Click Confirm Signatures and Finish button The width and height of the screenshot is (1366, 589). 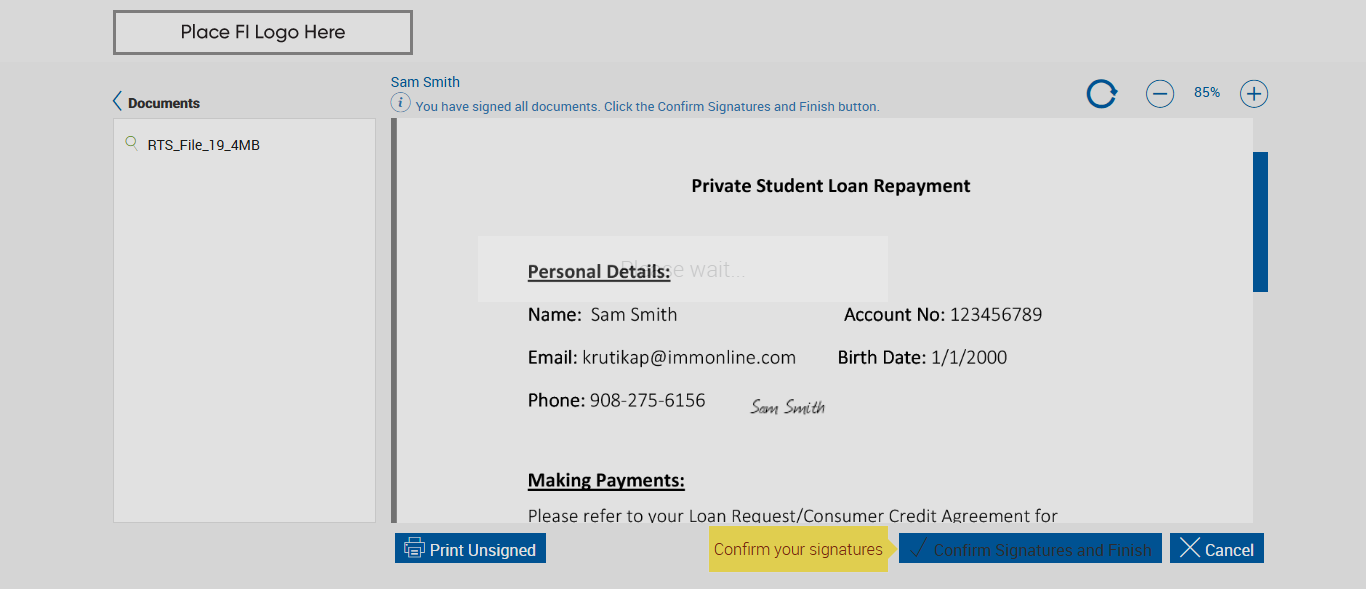[x=1030, y=548]
